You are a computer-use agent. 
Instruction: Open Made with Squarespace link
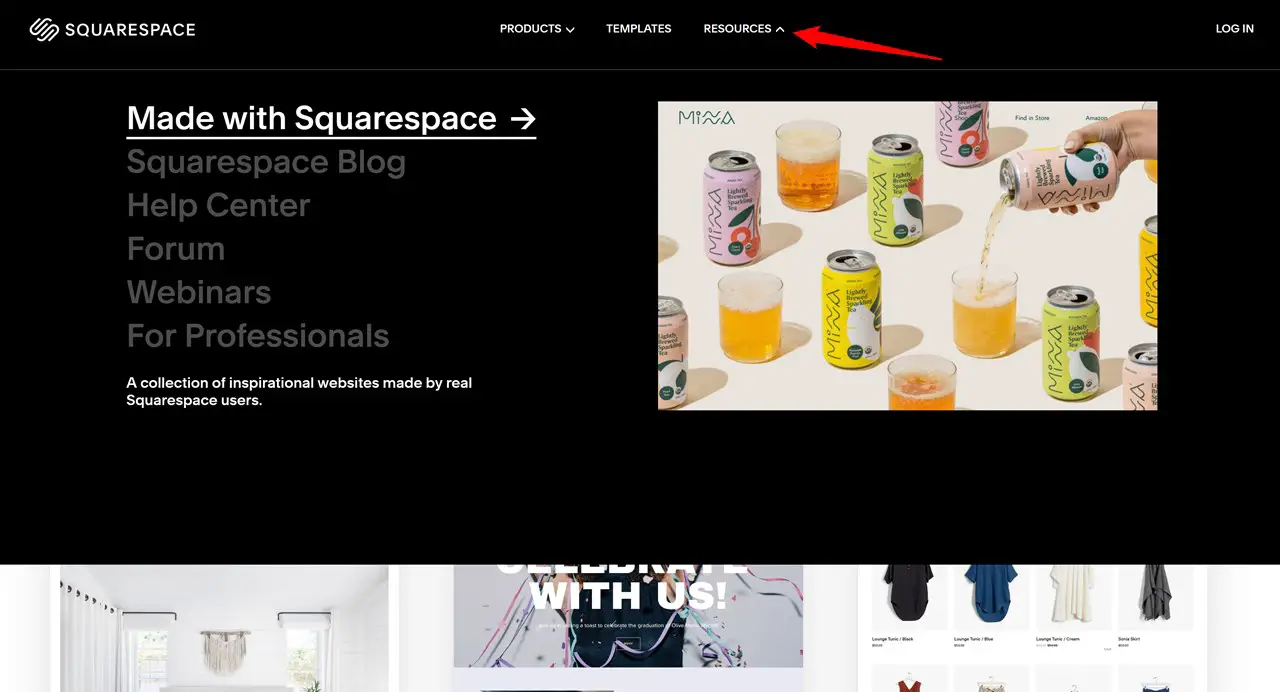pyautogui.click(x=331, y=118)
